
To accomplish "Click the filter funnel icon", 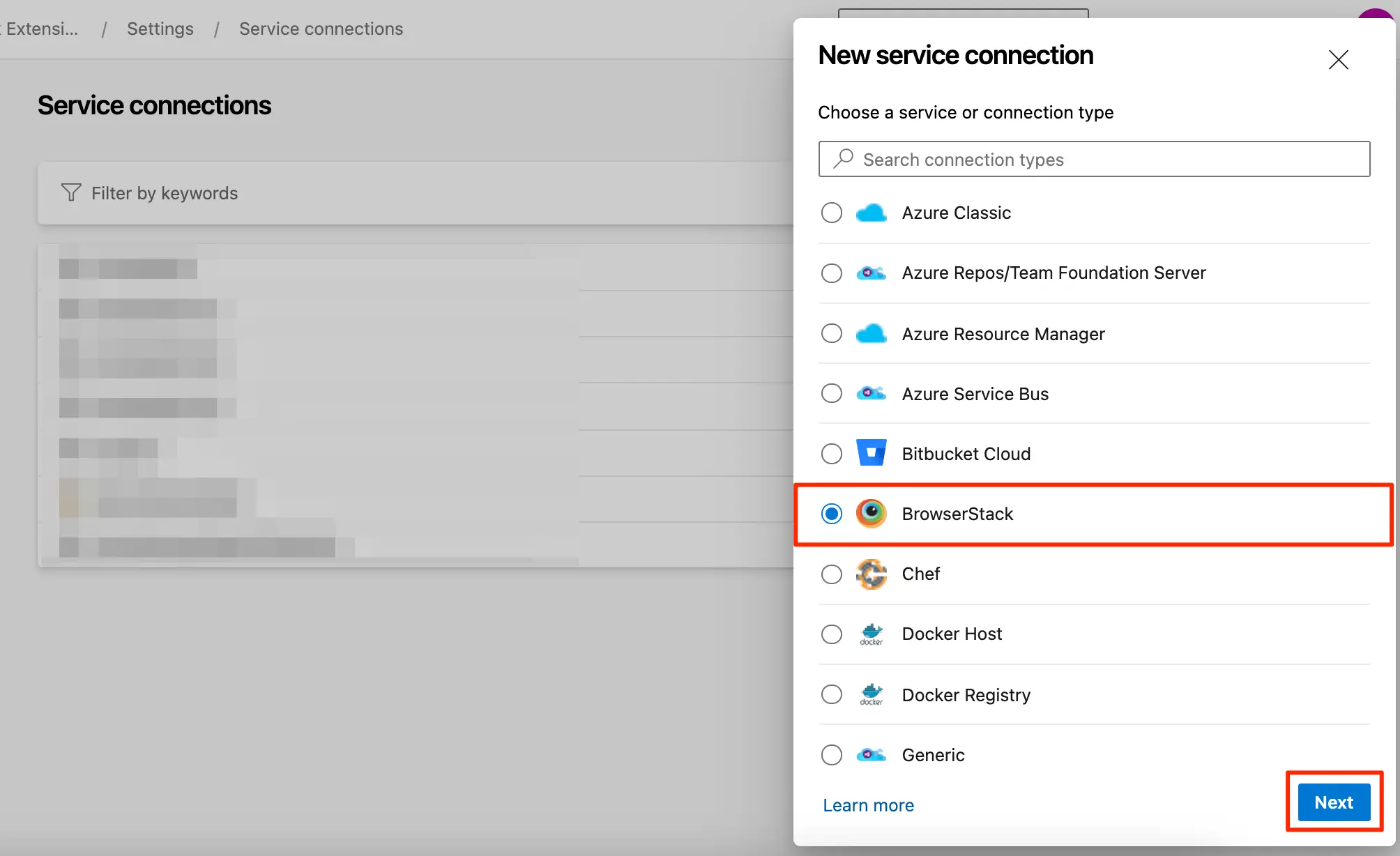I will click(71, 192).
